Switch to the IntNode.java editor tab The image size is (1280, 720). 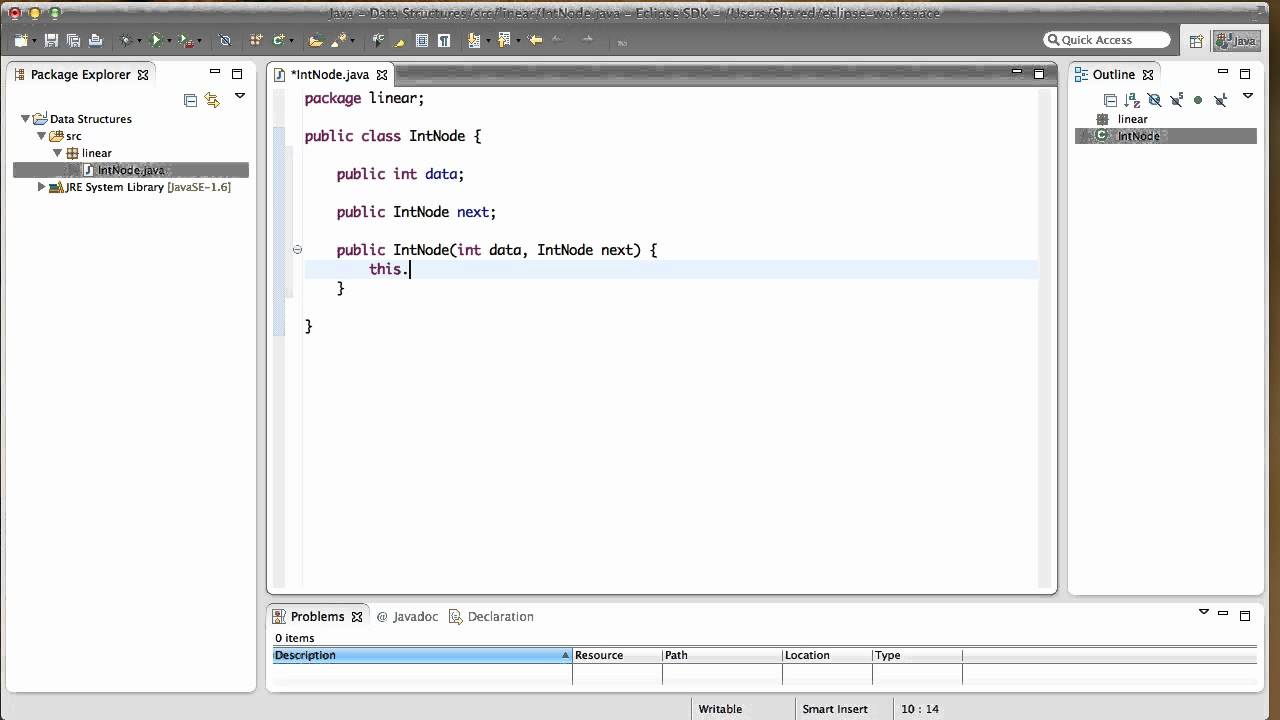click(330, 74)
